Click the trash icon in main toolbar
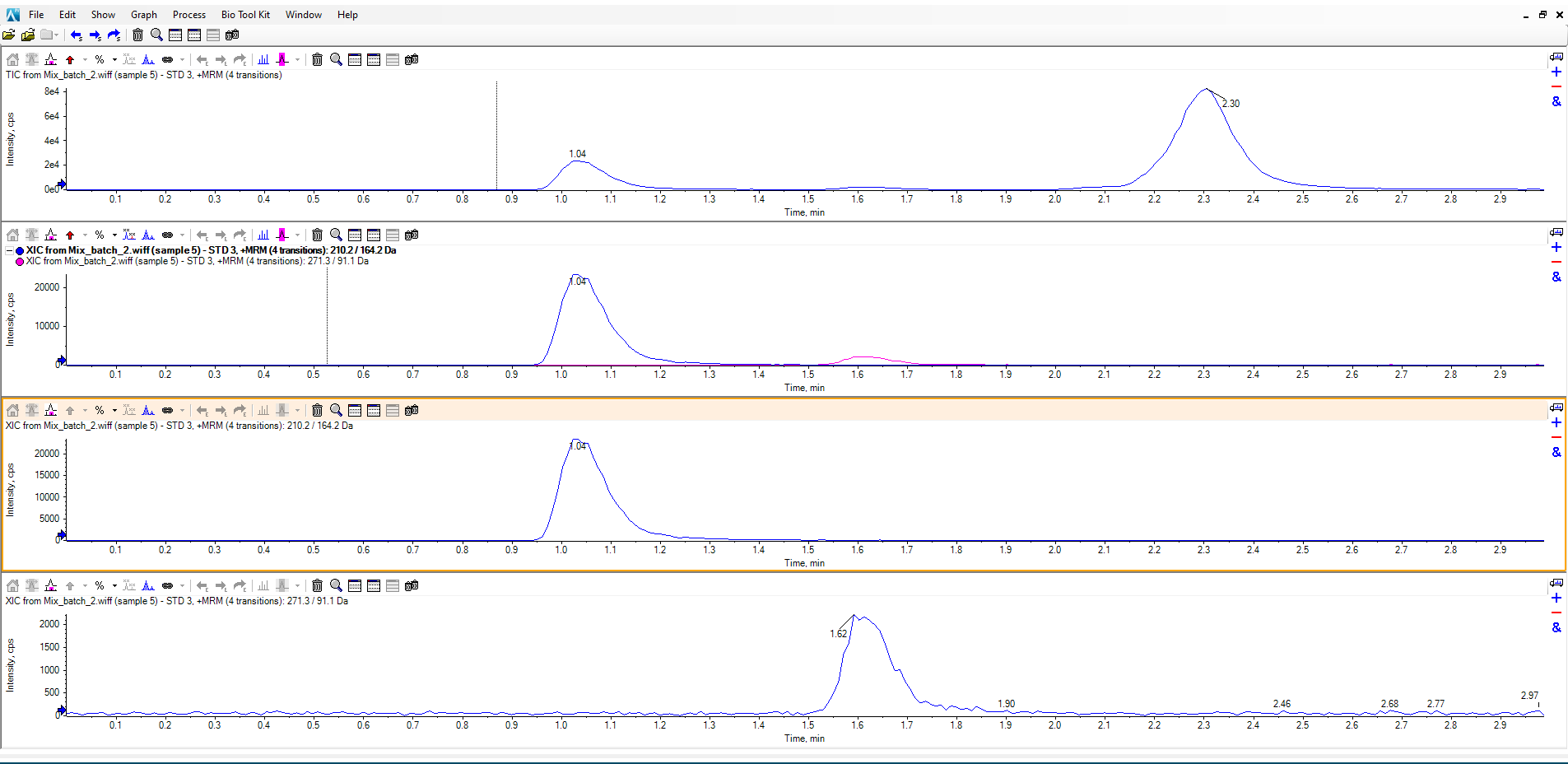The width and height of the screenshot is (1568, 764). (x=137, y=35)
